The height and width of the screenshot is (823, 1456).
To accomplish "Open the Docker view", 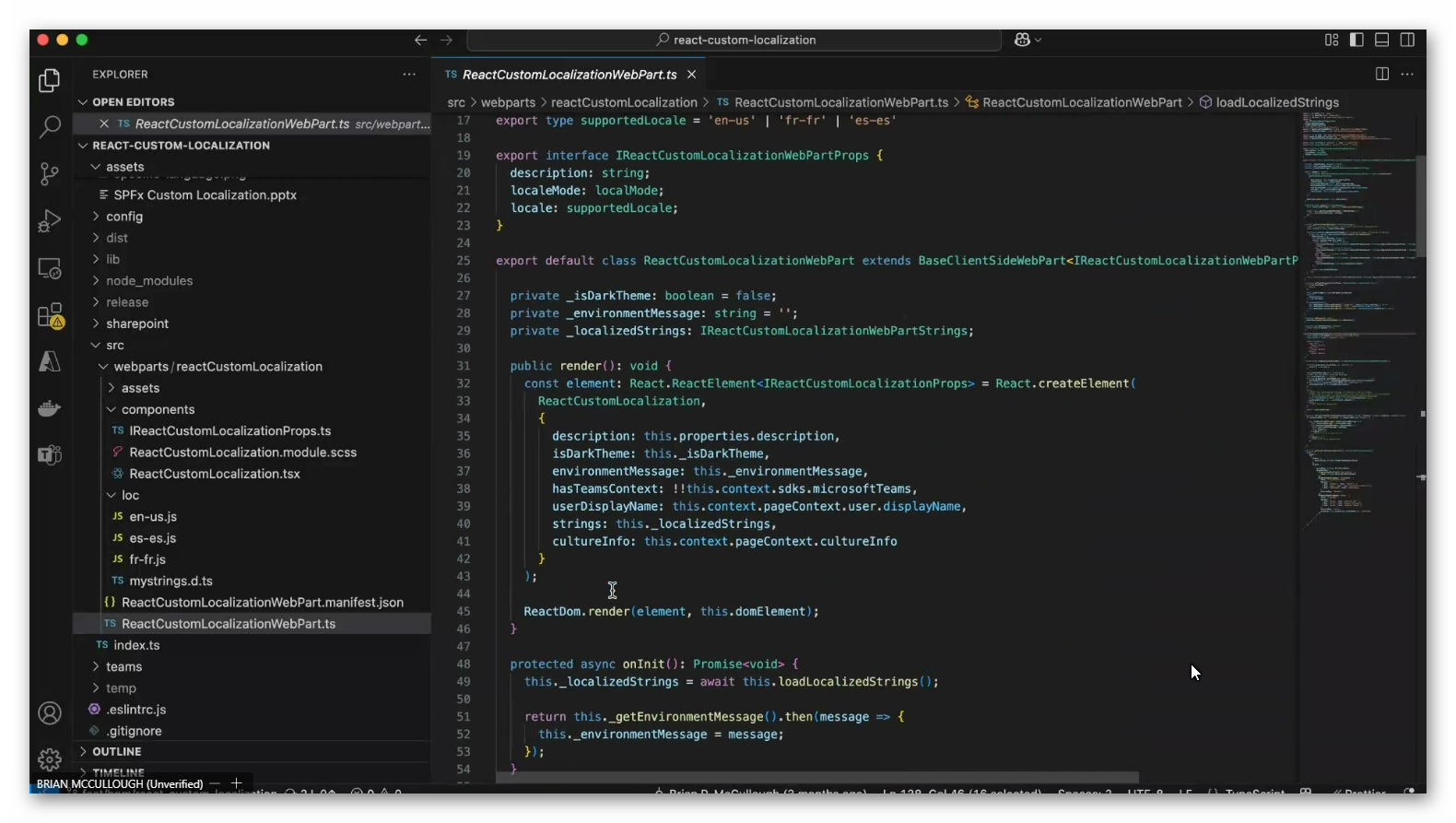I will click(50, 408).
